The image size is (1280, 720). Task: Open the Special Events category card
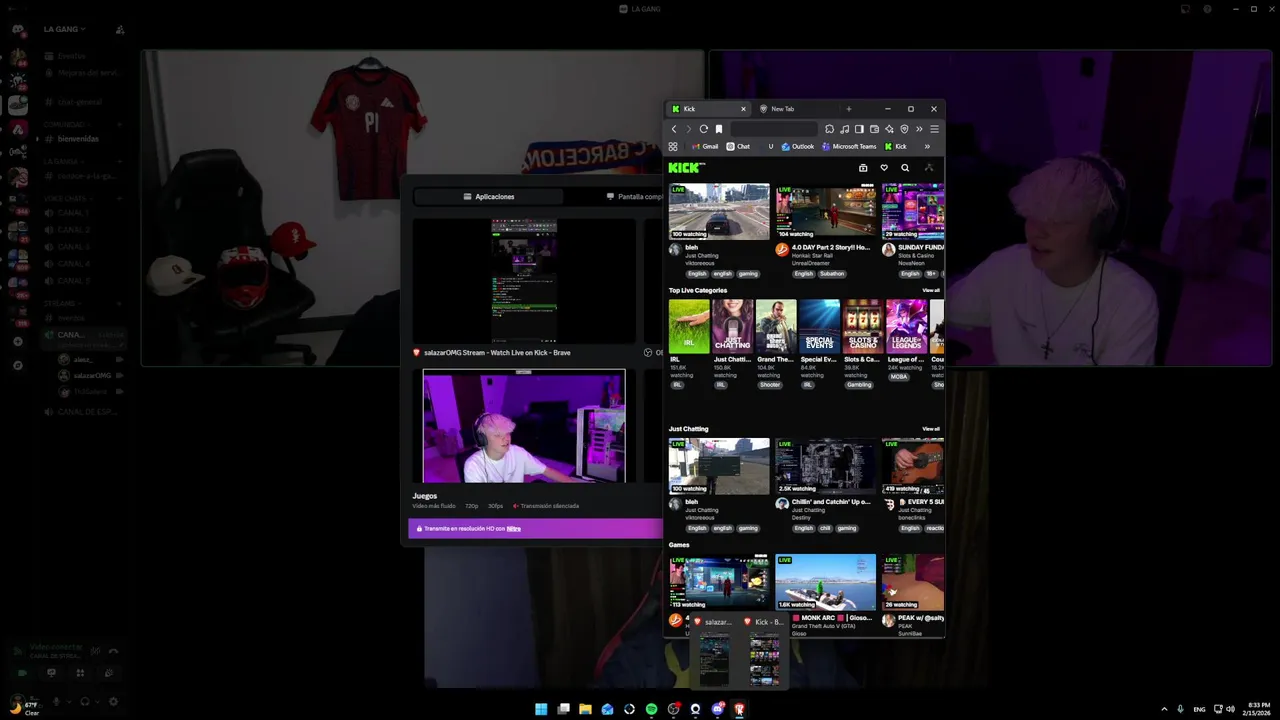click(819, 327)
